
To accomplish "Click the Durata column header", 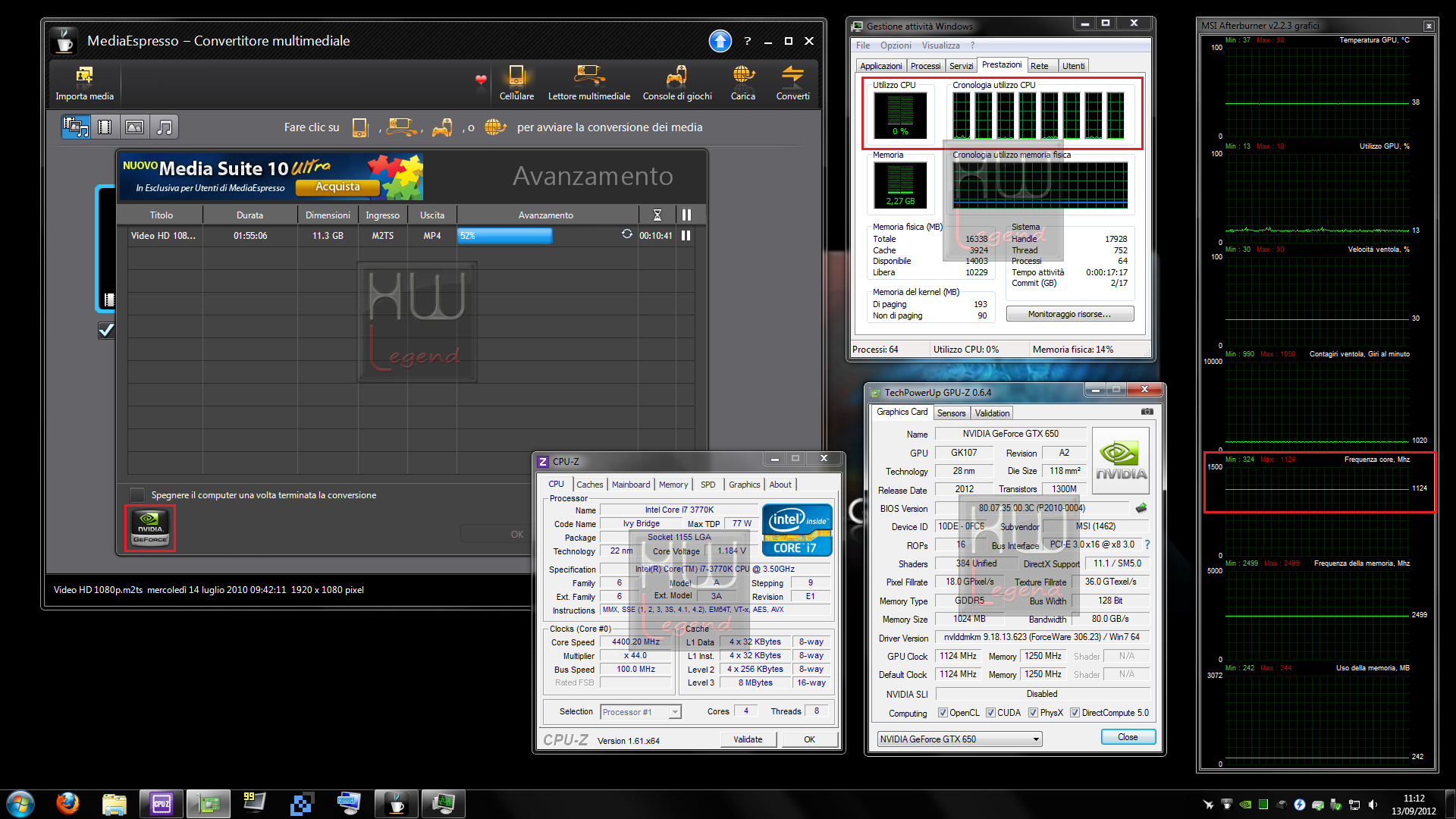I will click(249, 215).
